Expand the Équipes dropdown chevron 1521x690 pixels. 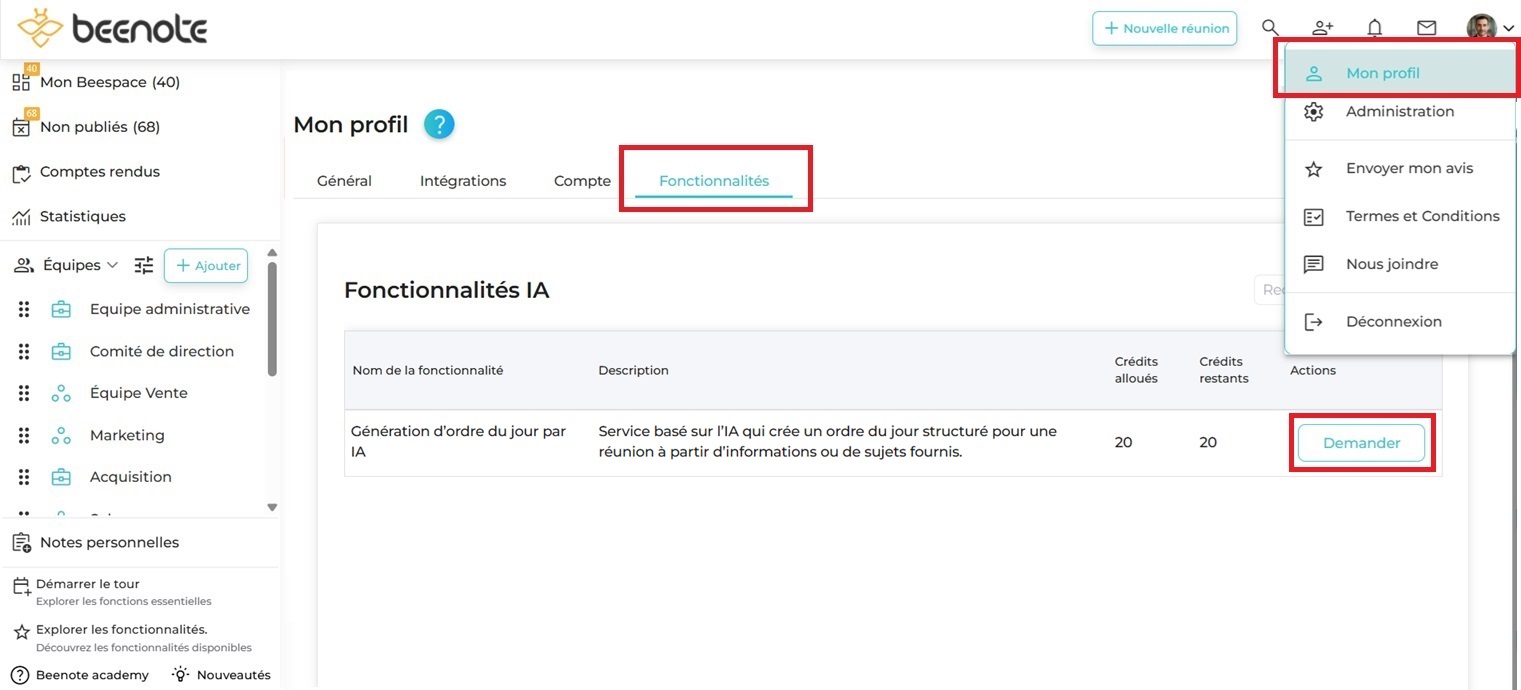coord(112,265)
